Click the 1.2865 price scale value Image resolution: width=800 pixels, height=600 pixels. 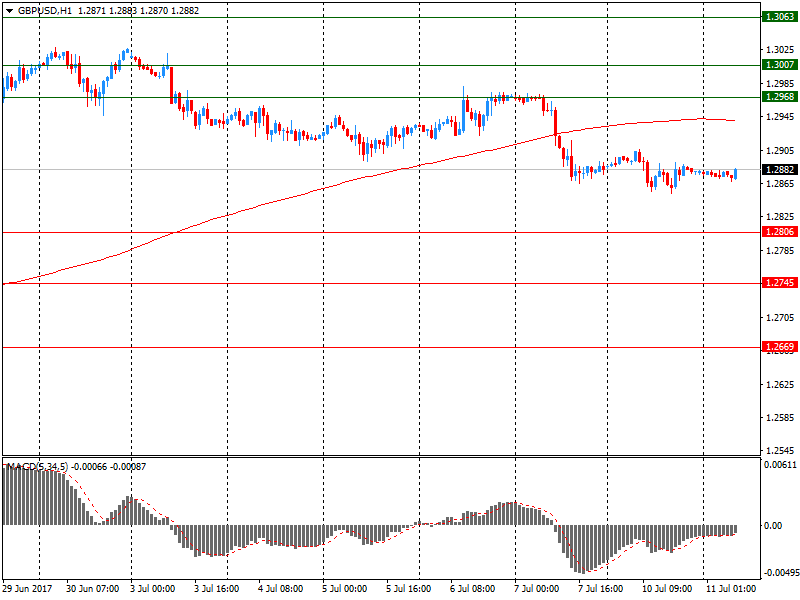780,184
